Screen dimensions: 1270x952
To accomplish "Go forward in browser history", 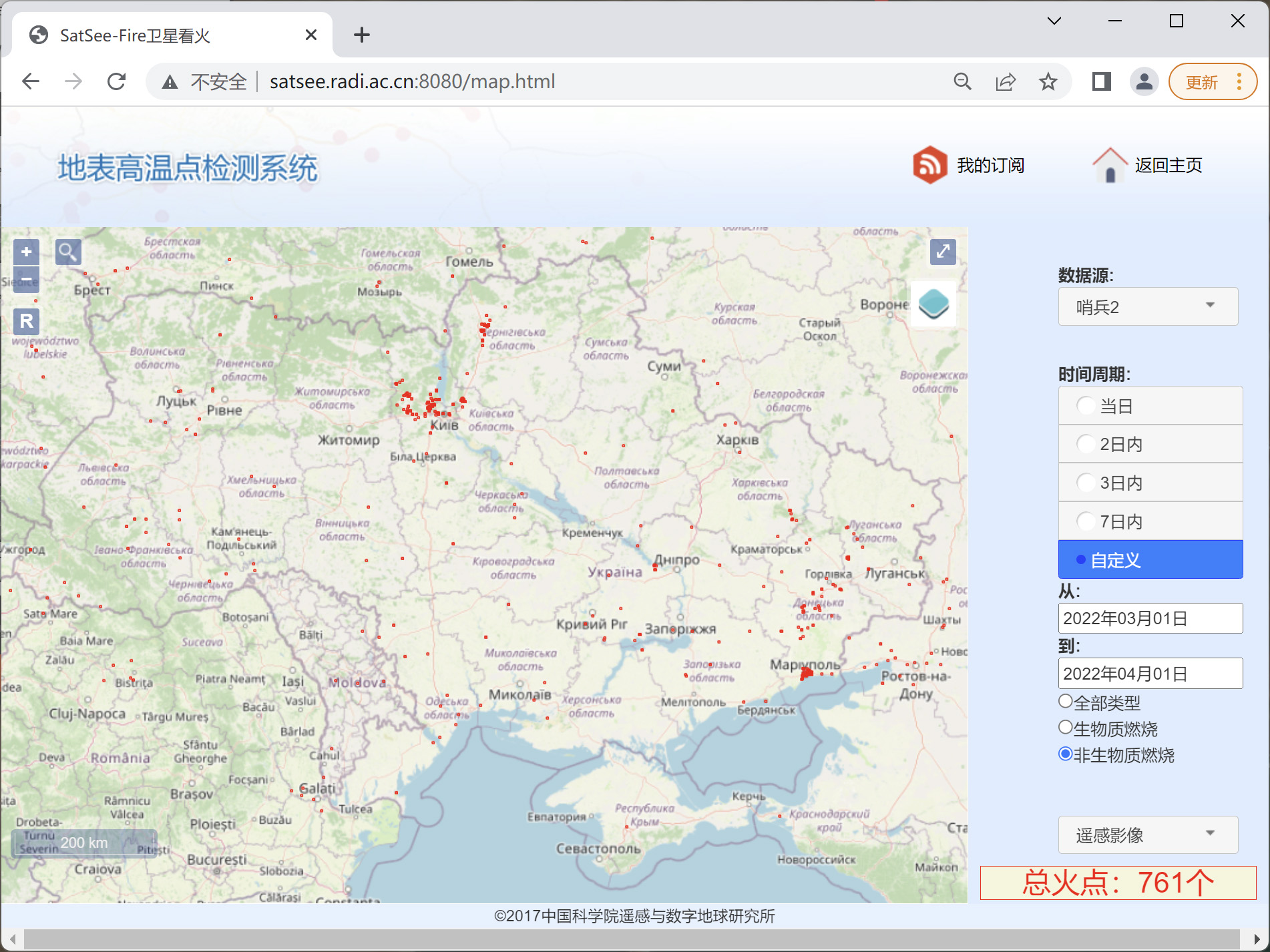I will (73, 81).
